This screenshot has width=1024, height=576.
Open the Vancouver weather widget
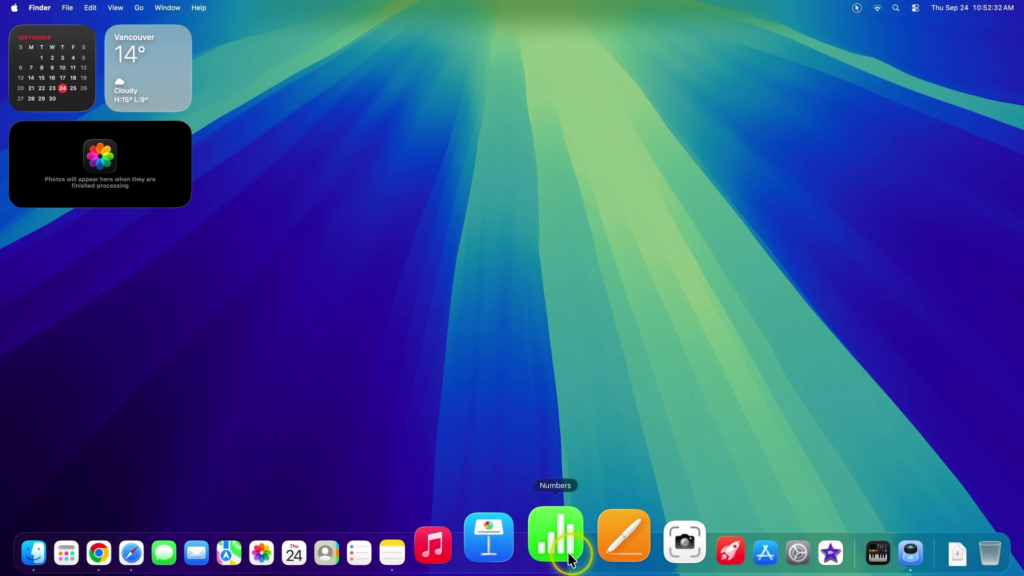click(148, 68)
